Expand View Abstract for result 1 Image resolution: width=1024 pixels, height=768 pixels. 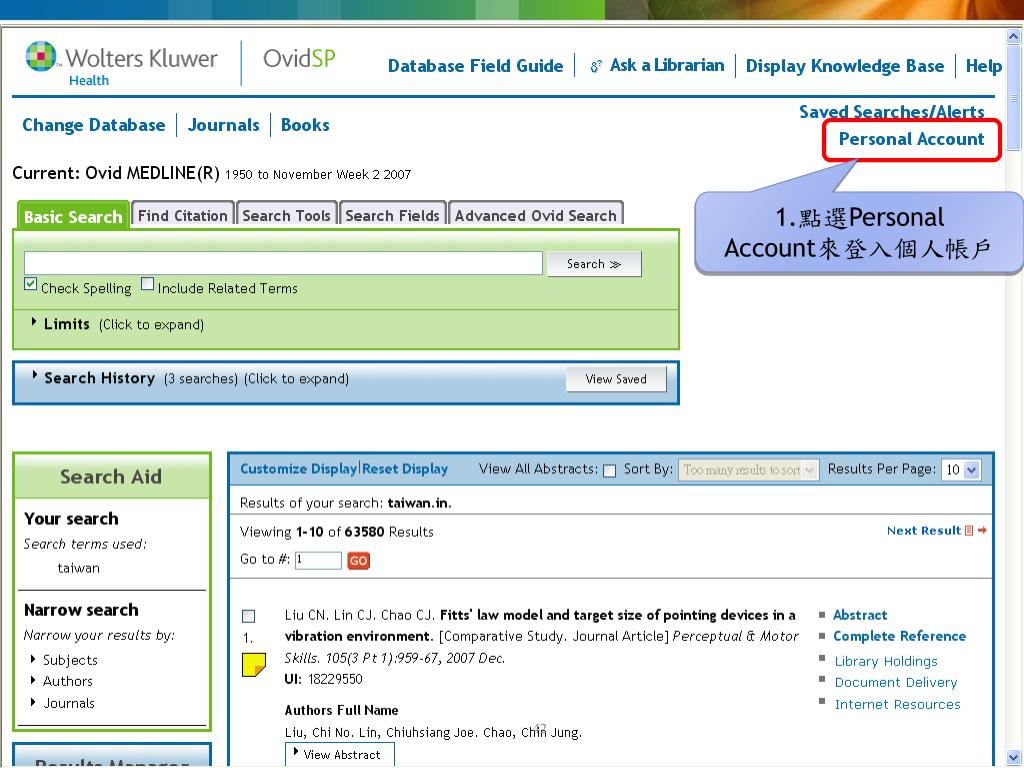point(340,754)
